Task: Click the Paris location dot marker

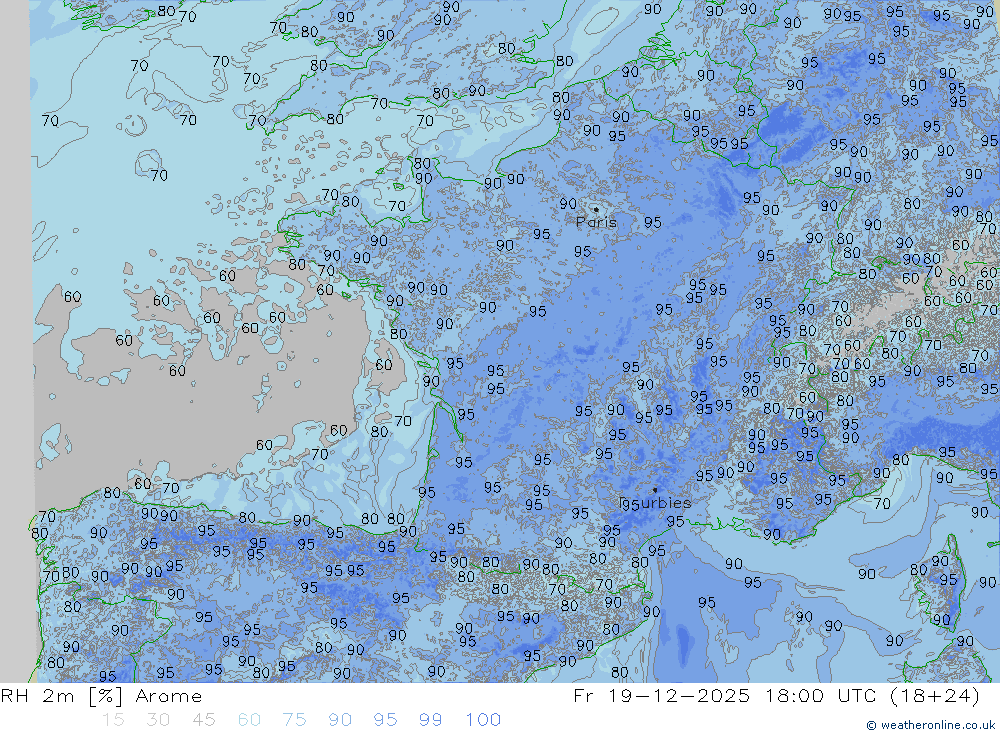Action: tap(596, 209)
